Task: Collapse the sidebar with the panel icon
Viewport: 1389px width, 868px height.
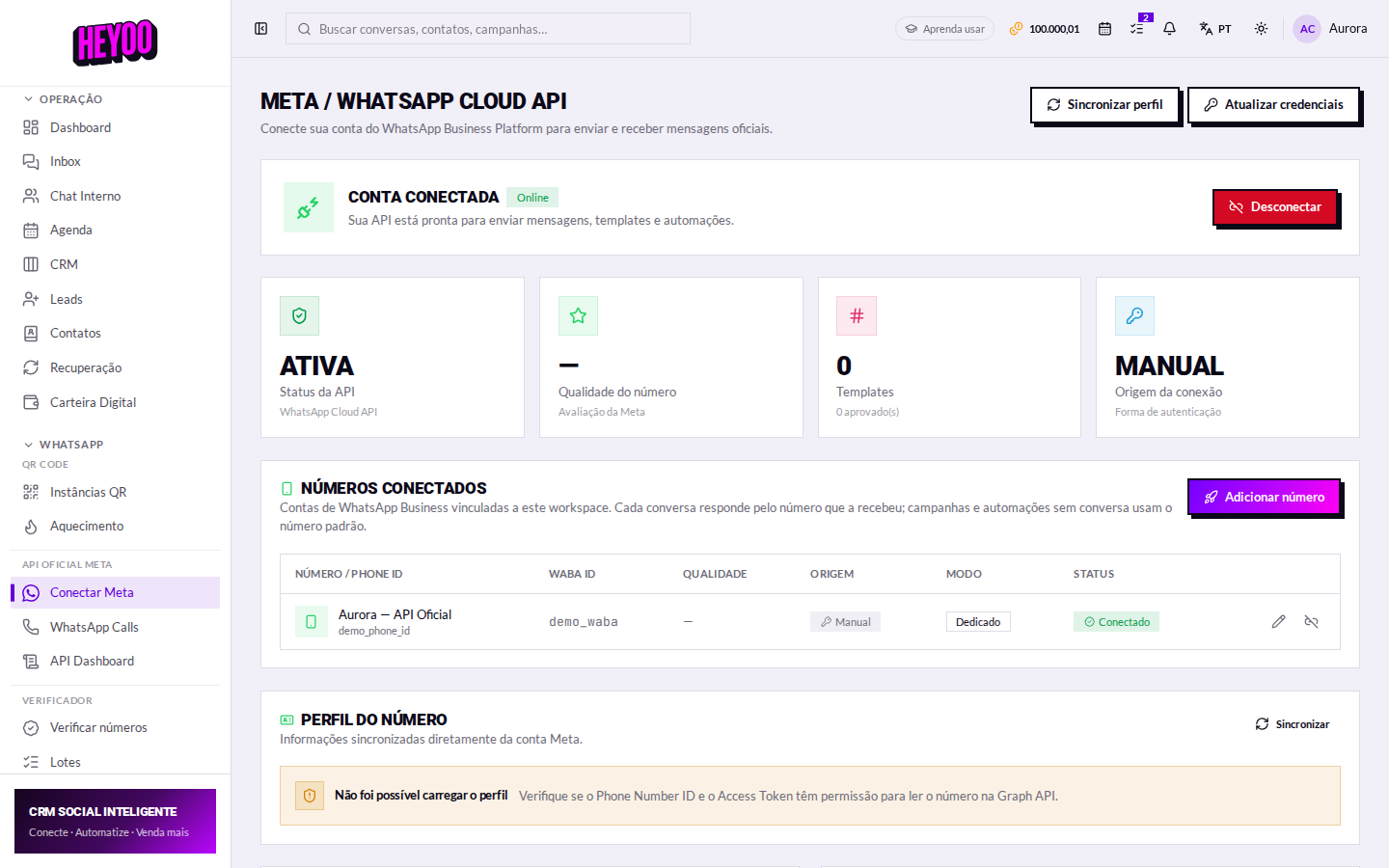Action: coord(260,29)
